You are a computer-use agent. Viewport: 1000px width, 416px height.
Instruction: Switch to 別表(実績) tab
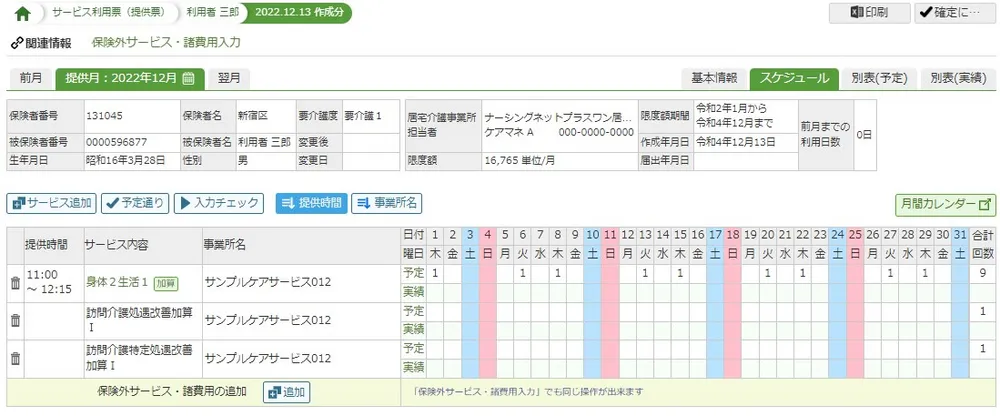point(958,78)
